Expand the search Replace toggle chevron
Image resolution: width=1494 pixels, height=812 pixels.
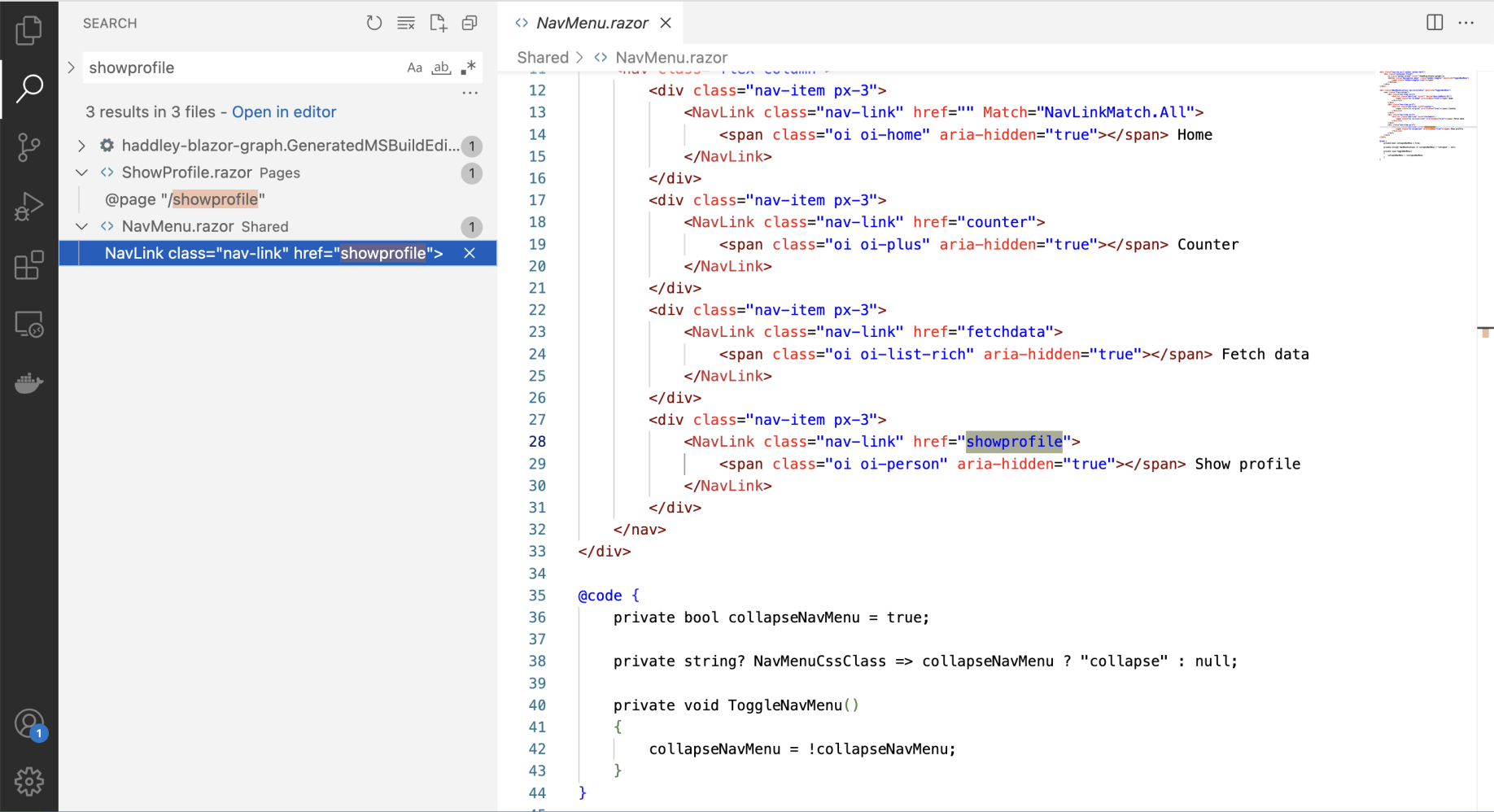coord(72,68)
